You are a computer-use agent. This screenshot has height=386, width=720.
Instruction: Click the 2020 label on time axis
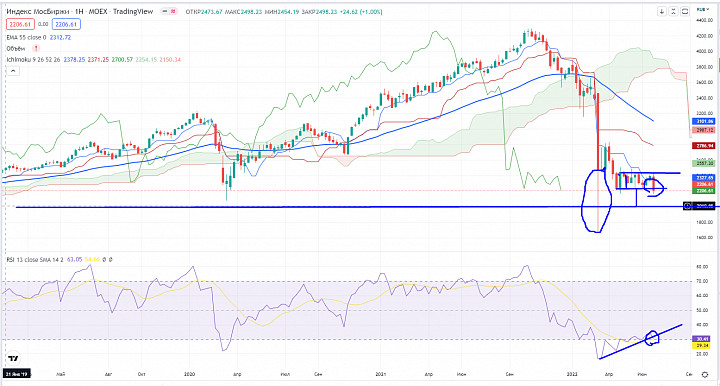click(189, 375)
